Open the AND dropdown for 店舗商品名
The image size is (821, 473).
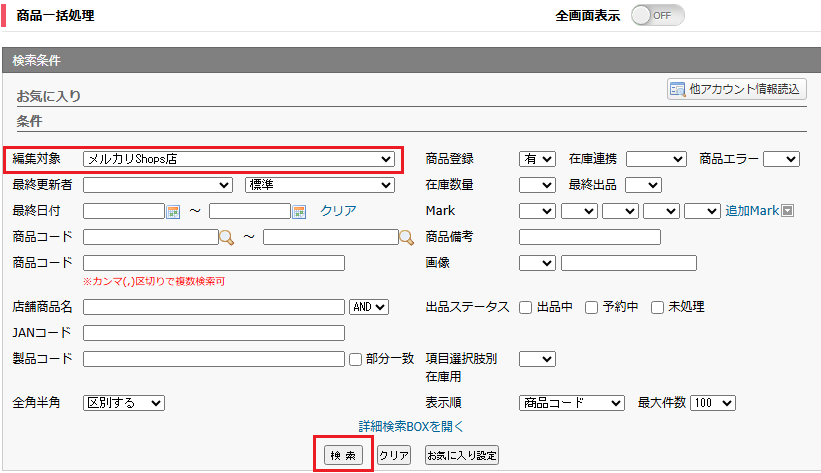point(369,307)
